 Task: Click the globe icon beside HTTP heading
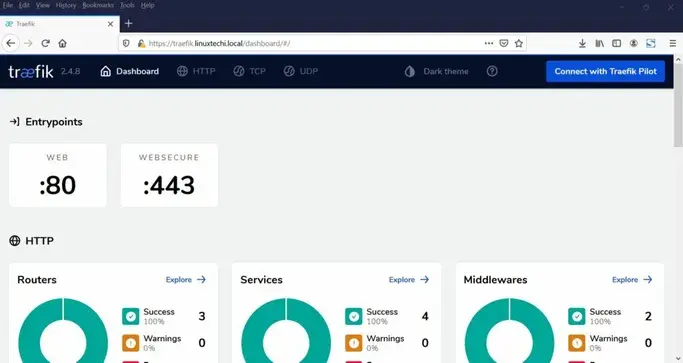15,241
